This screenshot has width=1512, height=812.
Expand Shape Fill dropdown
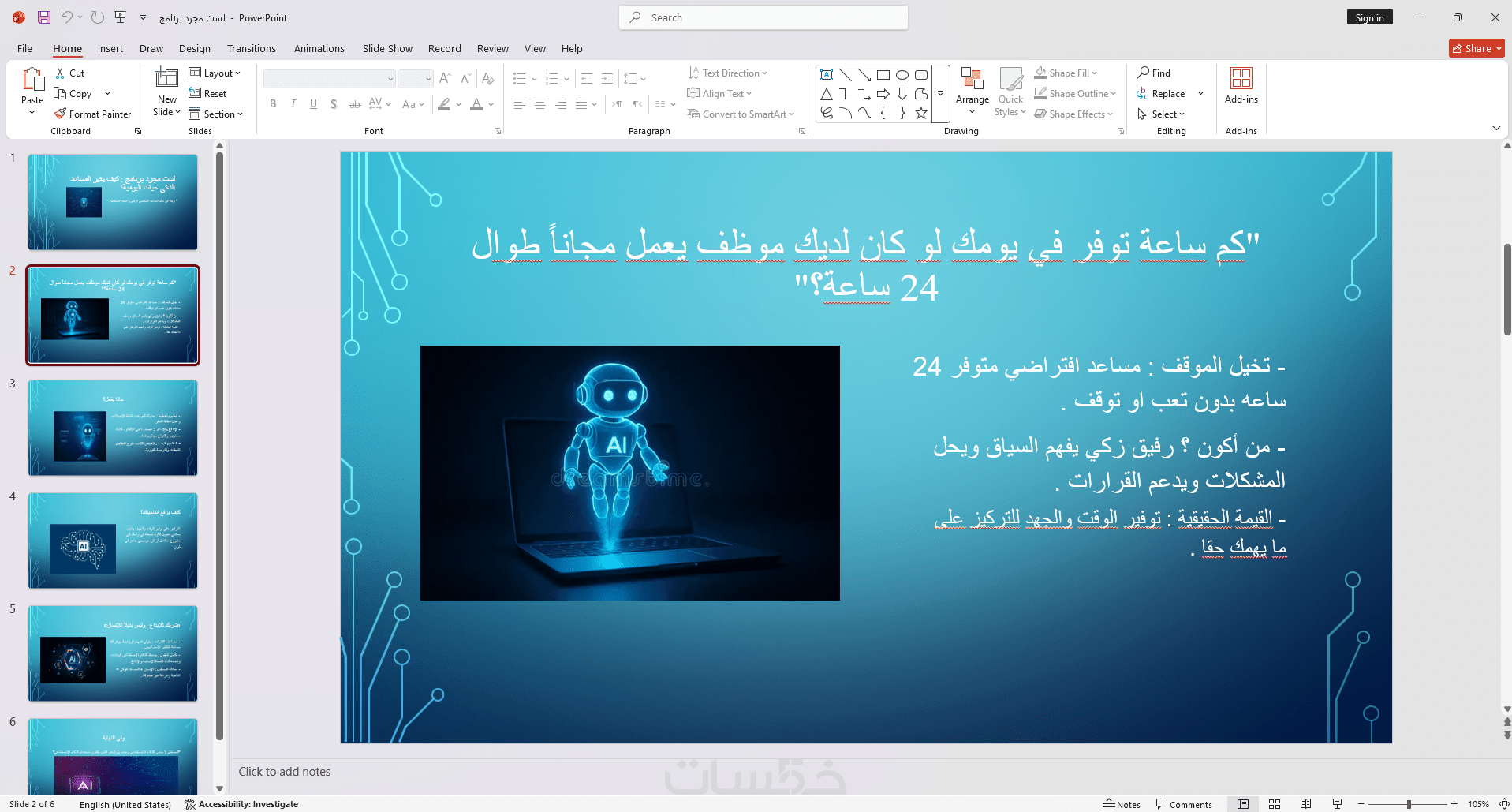pyautogui.click(x=1066, y=73)
